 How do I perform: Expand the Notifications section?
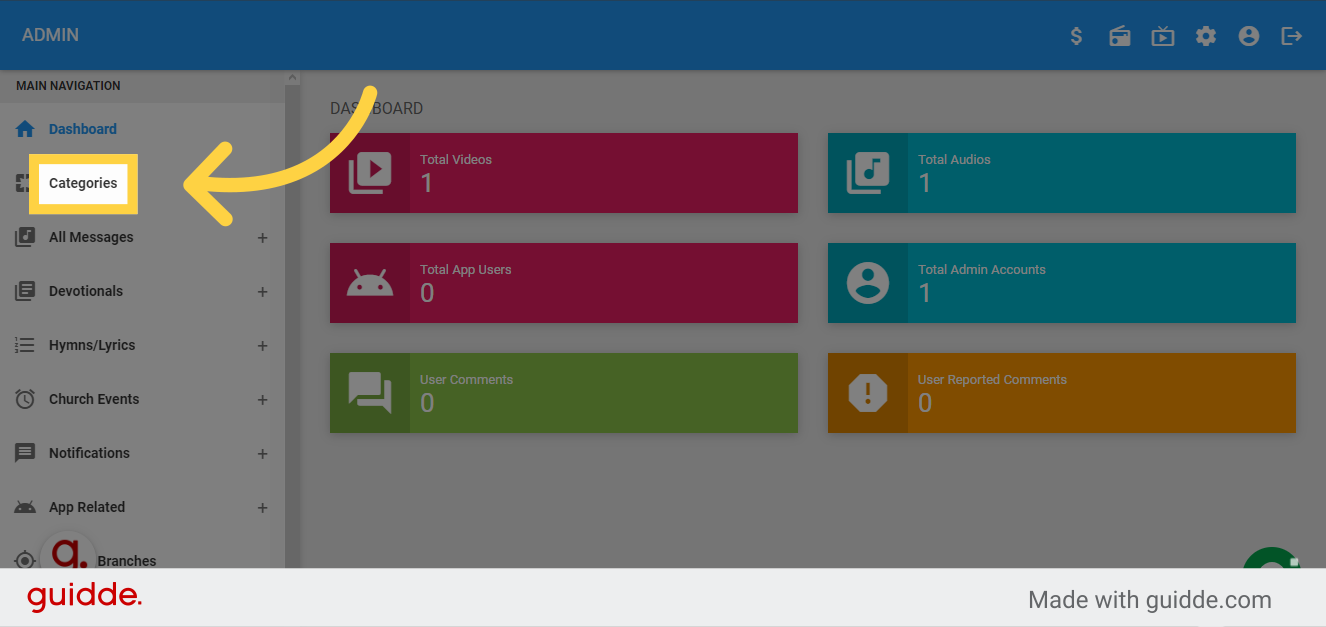pyautogui.click(x=262, y=454)
